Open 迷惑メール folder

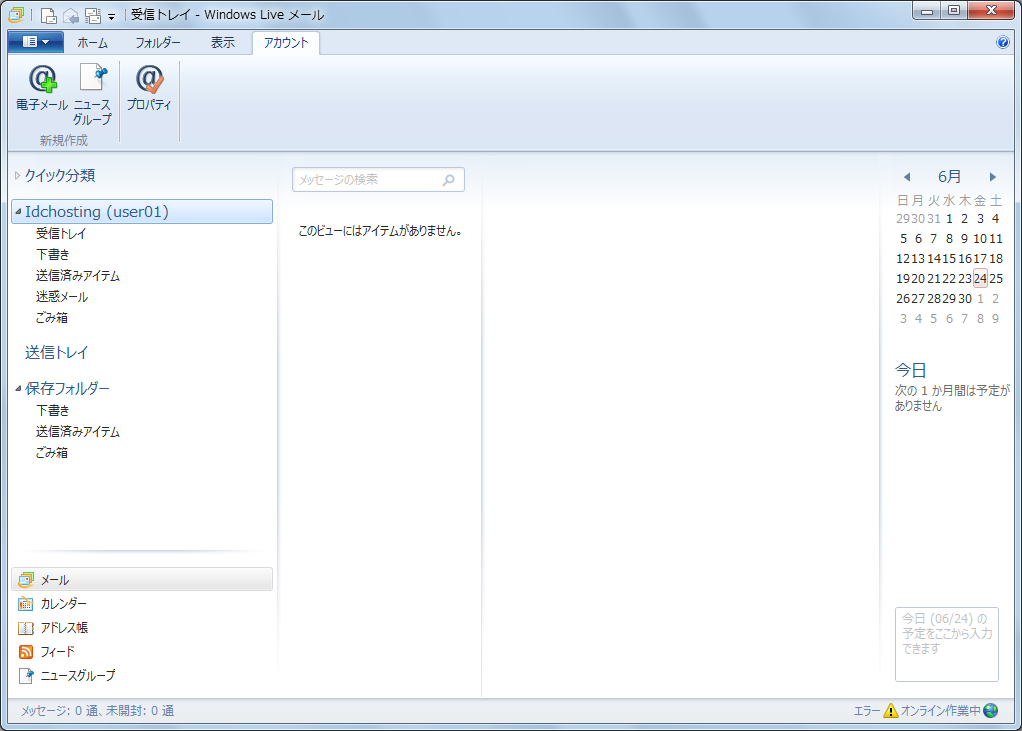62,296
